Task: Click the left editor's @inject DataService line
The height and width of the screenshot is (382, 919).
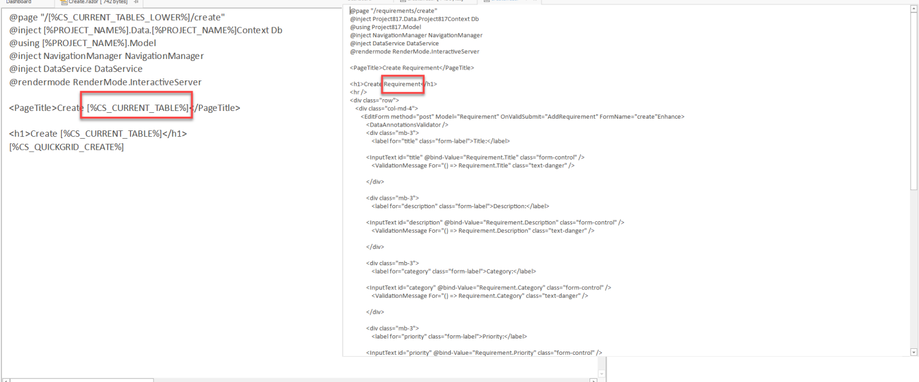Action: pos(76,69)
